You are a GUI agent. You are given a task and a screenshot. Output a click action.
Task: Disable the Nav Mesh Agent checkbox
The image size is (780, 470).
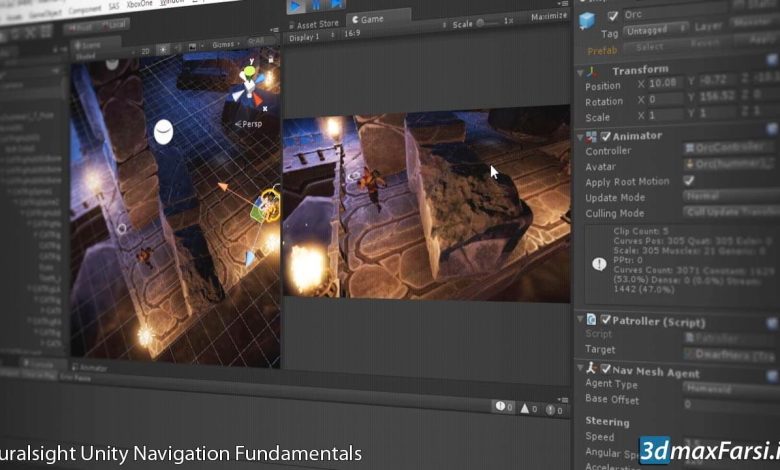tap(605, 369)
